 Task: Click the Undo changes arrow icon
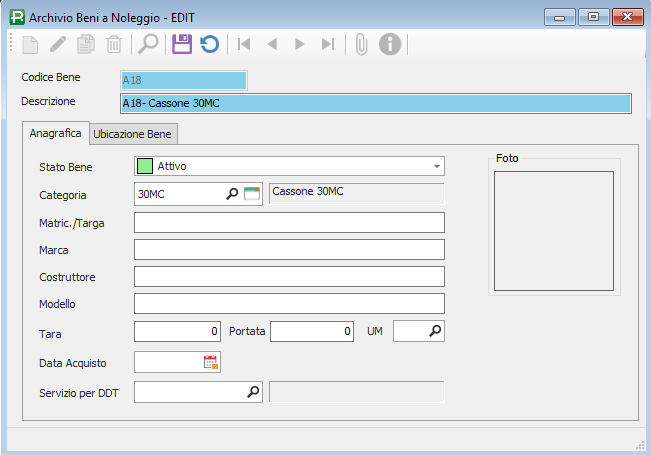click(209, 44)
